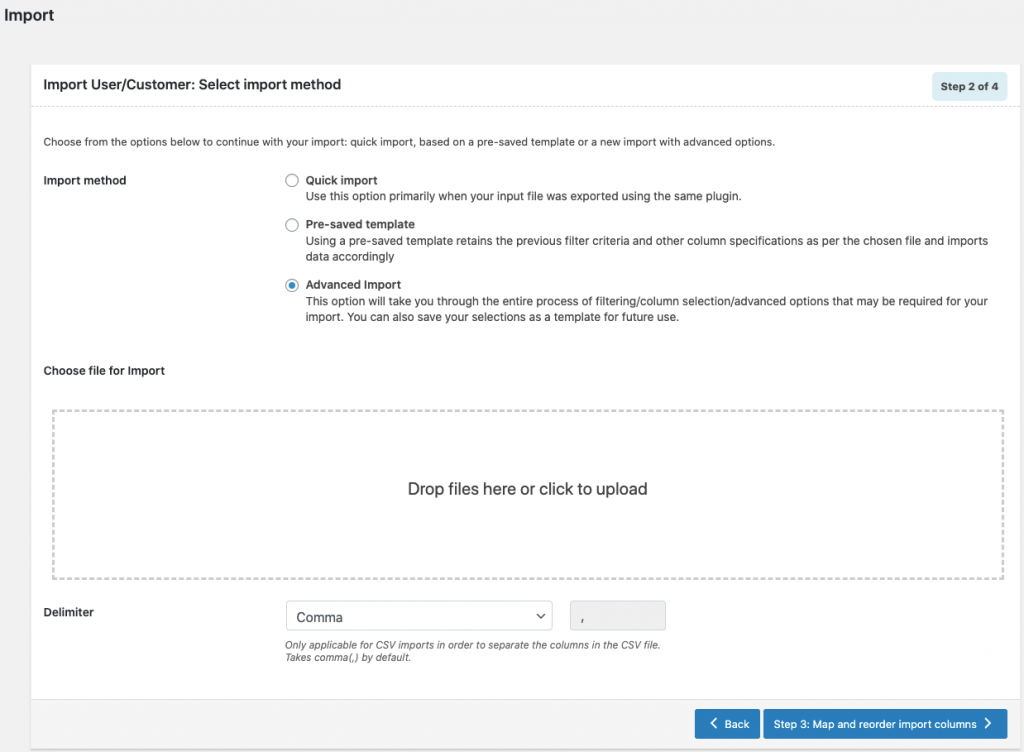Click the Pre-saved template label text
Viewport: 1024px width, 752px height.
click(x=360, y=225)
